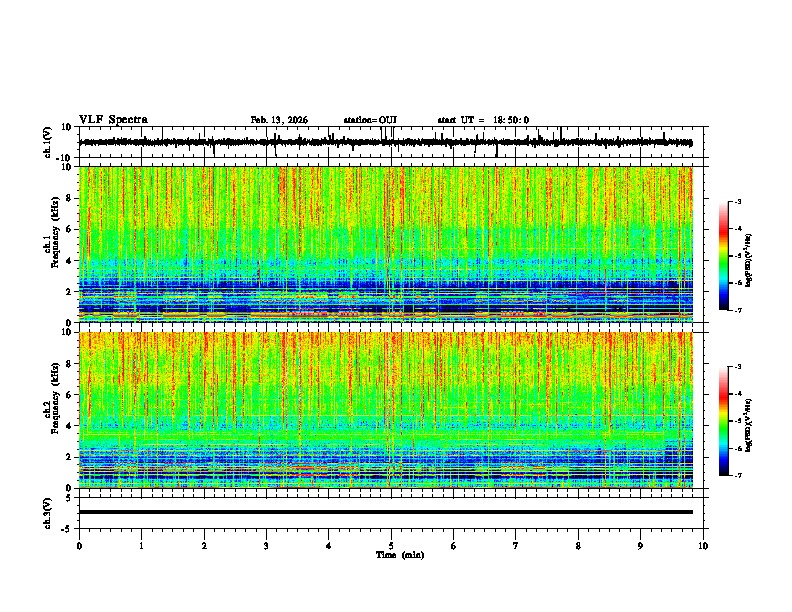This screenshot has width=792, height=612.
Task: Click the ch.1 color bar "log(PSD)(V²/Hz)" label
Action: (x=749, y=260)
